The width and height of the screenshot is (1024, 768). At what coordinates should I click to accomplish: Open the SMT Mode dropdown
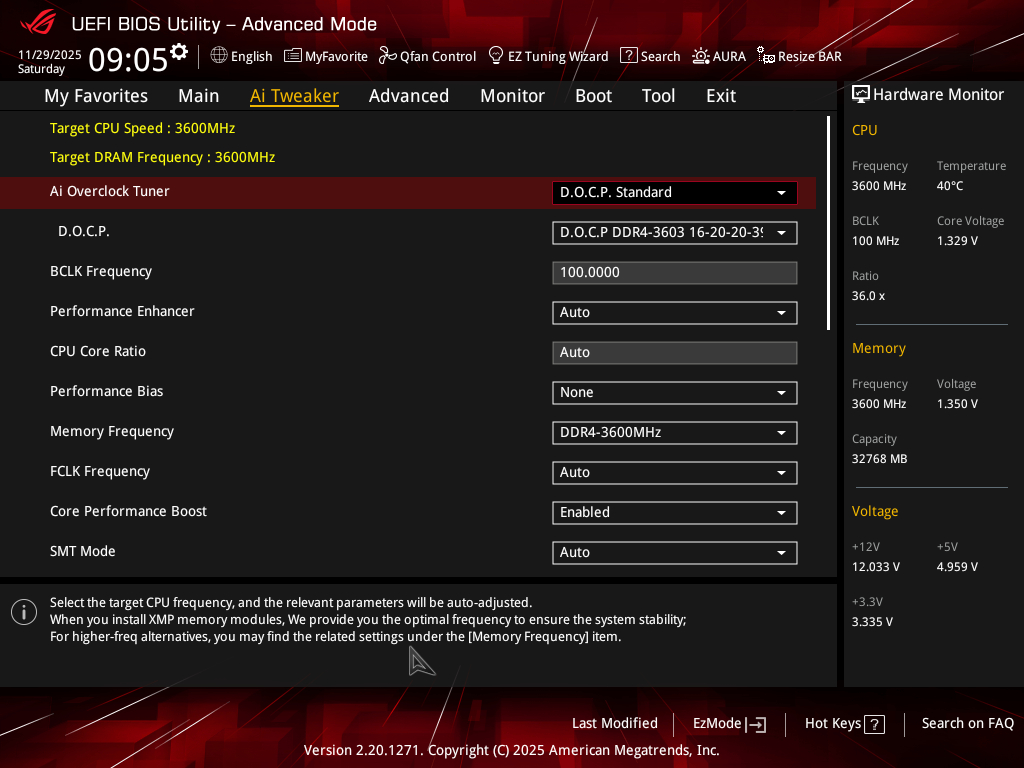(x=674, y=552)
